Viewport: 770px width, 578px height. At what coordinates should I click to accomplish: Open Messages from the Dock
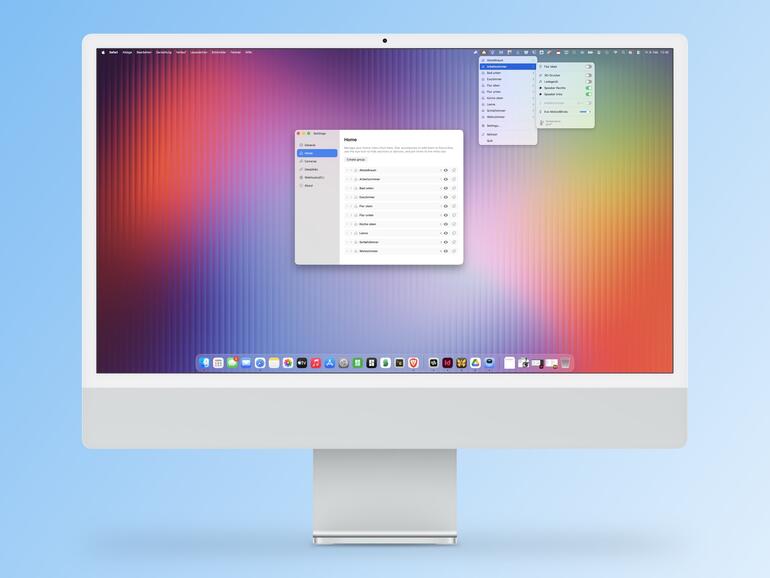point(232,363)
